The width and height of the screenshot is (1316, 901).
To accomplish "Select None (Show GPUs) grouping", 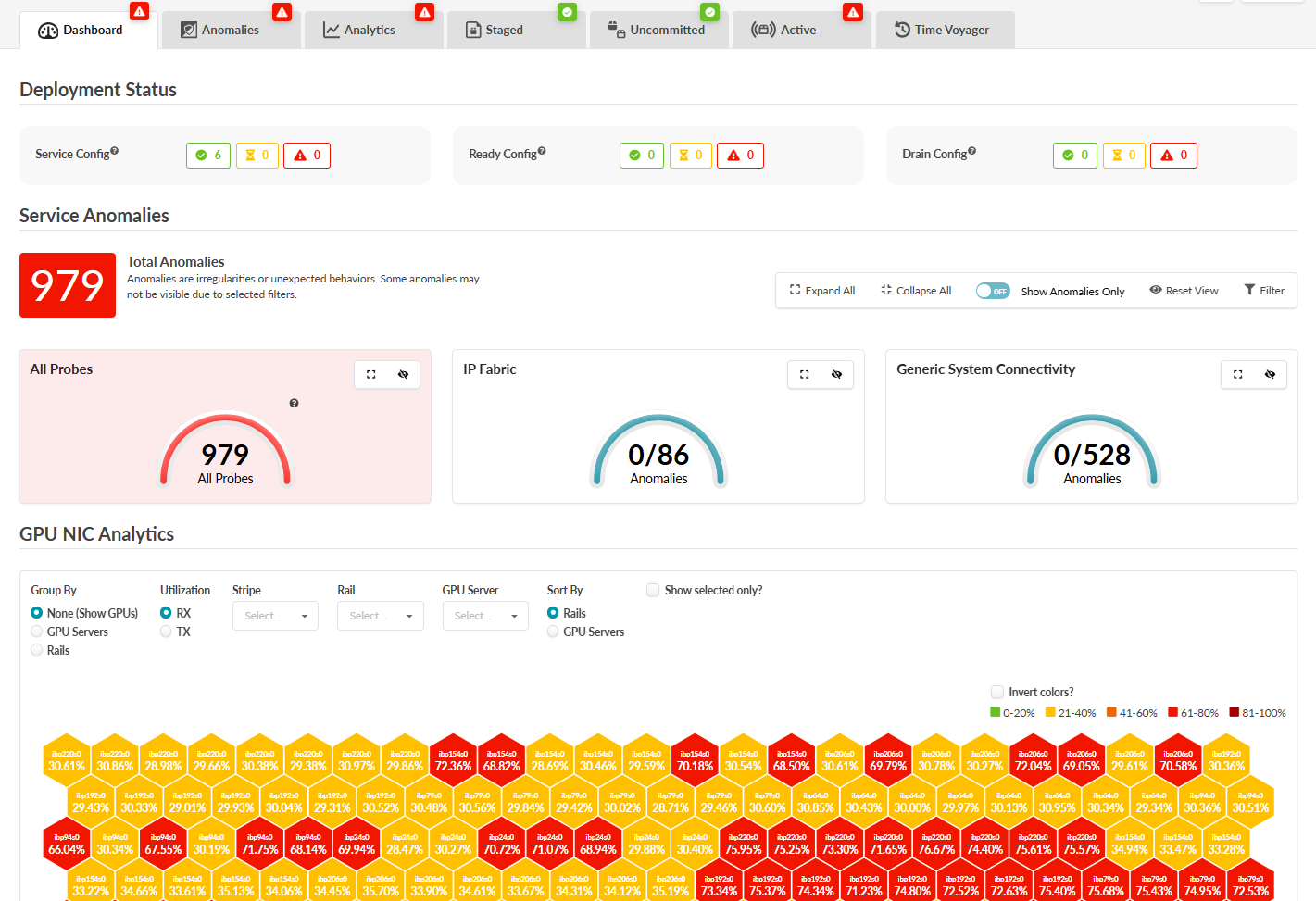I will 37,613.
